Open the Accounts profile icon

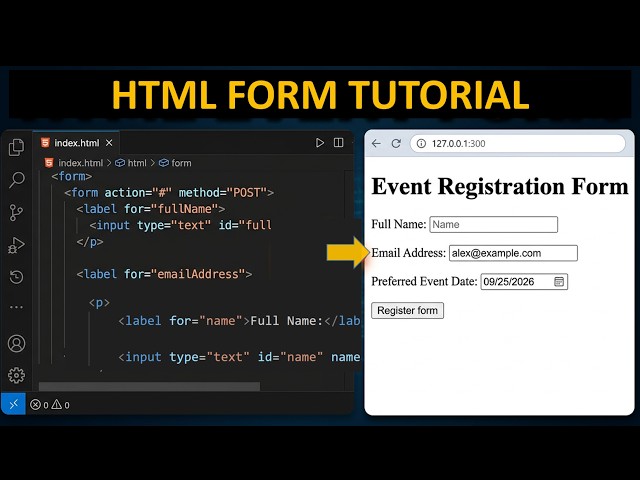click(16, 343)
